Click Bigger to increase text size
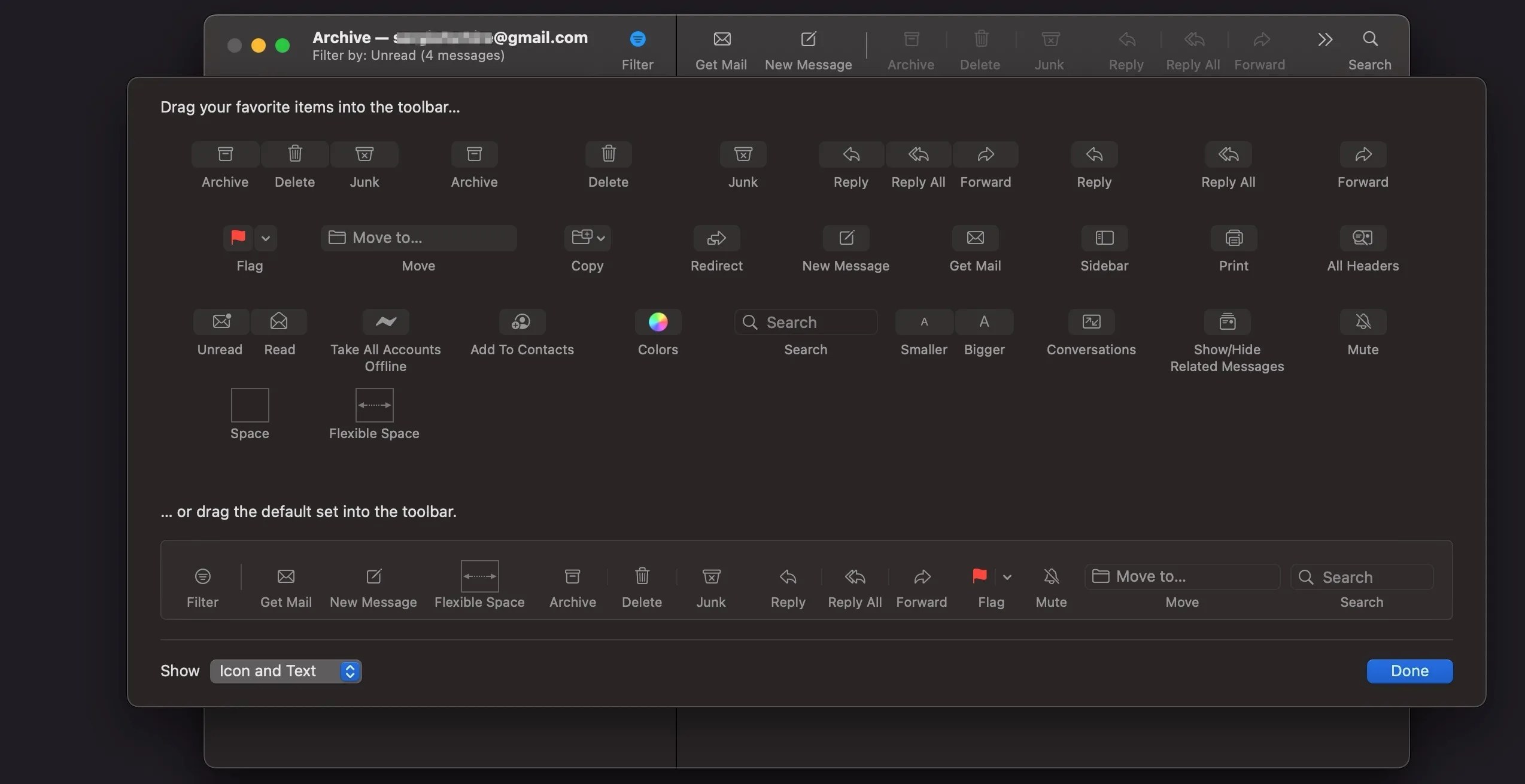 pos(983,322)
